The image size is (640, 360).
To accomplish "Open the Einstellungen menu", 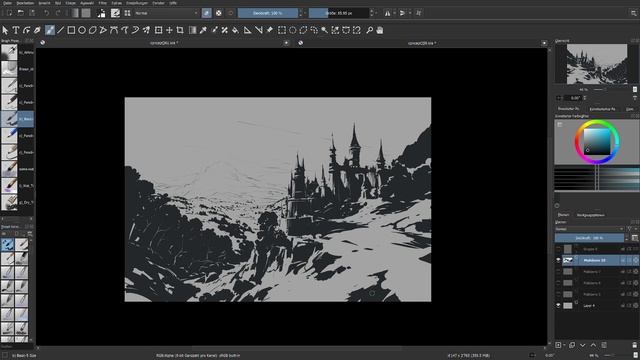I will click(x=137, y=3).
